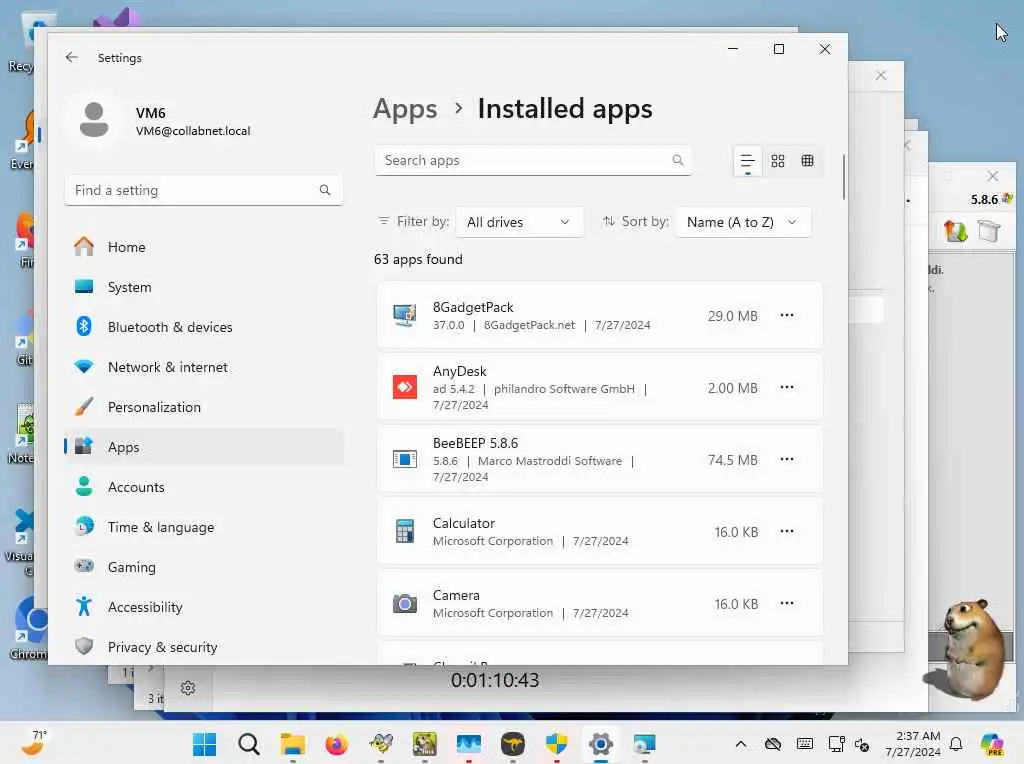Click the search magnifier in Search apps

678,160
